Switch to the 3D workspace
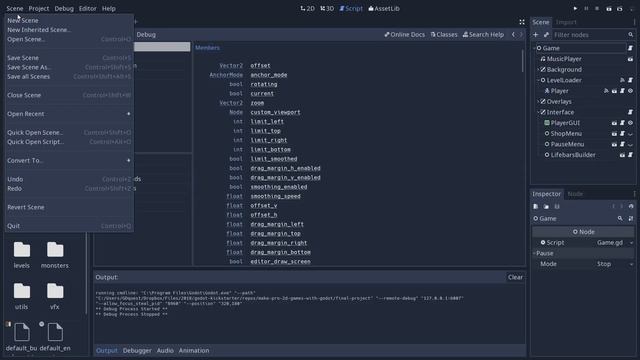 click(x=327, y=8)
